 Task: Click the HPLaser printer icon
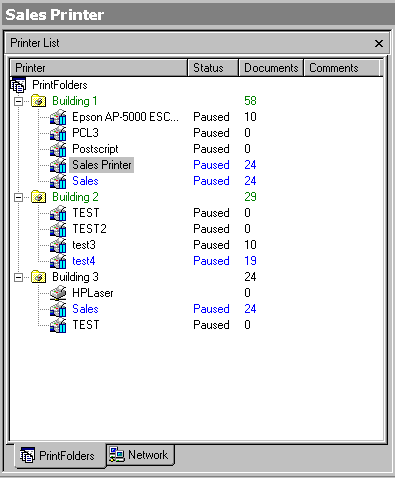pyautogui.click(x=58, y=293)
